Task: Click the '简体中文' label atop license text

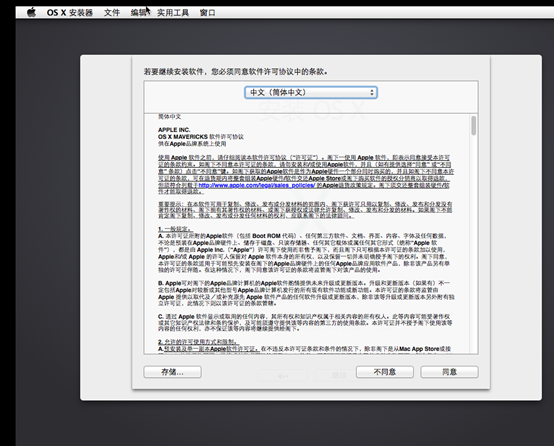Action: pos(169,116)
